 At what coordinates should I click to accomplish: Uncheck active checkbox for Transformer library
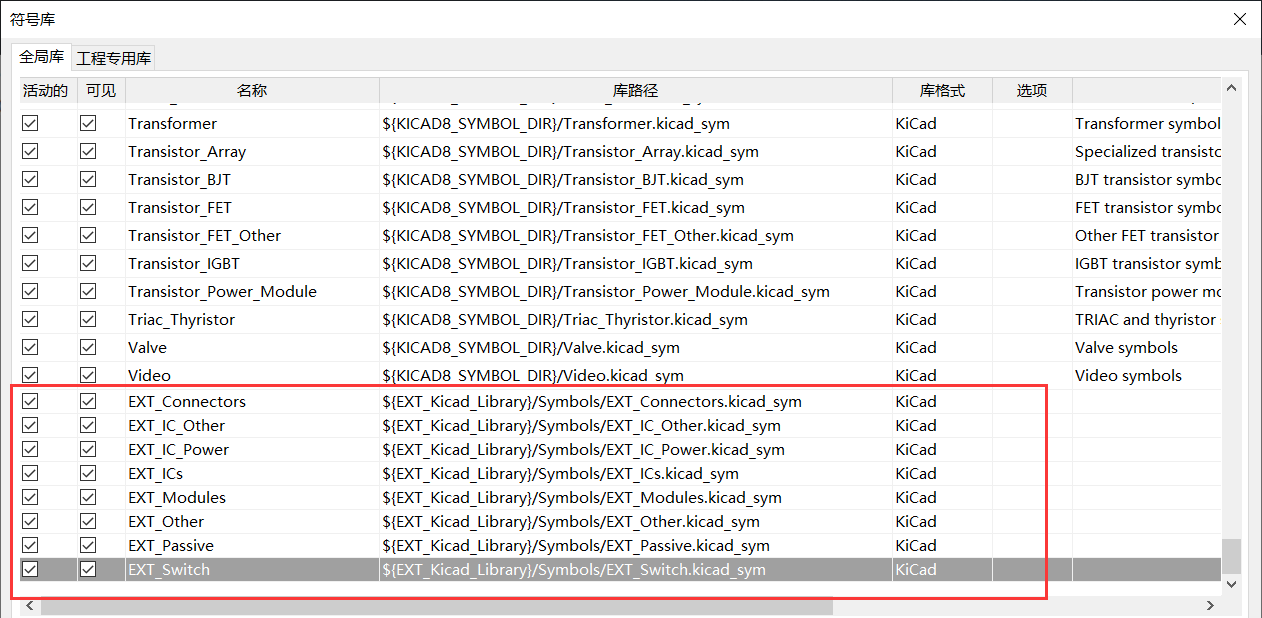(30, 124)
